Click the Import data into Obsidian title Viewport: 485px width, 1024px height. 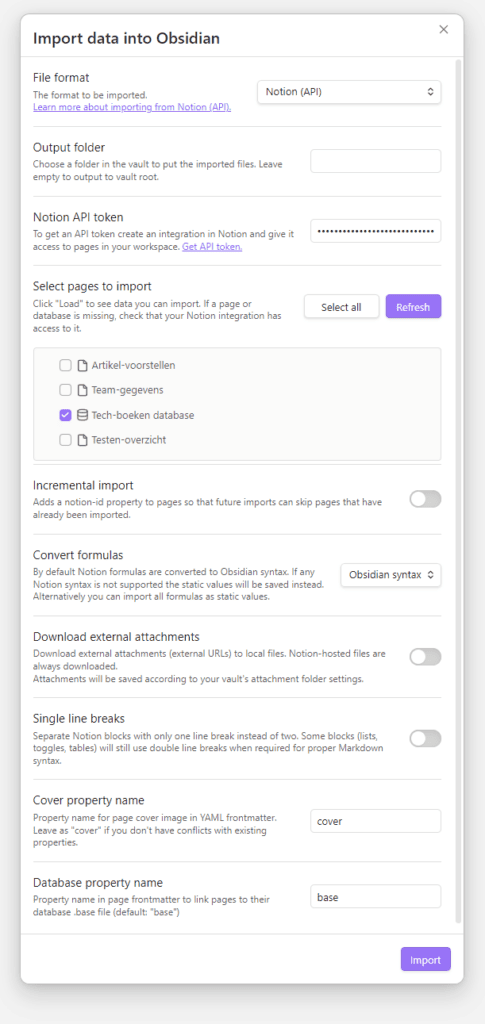[x=126, y=38]
